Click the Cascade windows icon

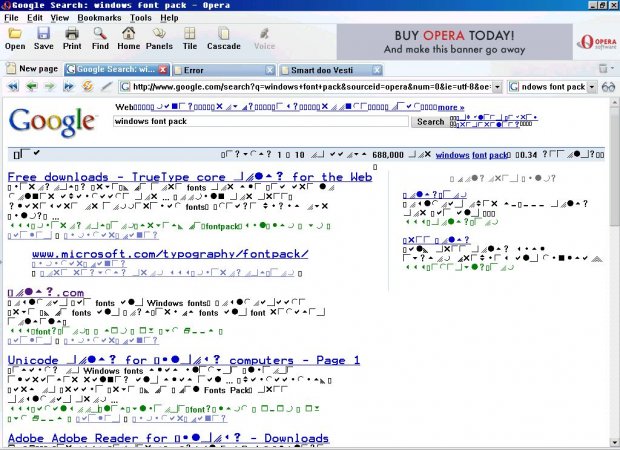click(x=224, y=39)
